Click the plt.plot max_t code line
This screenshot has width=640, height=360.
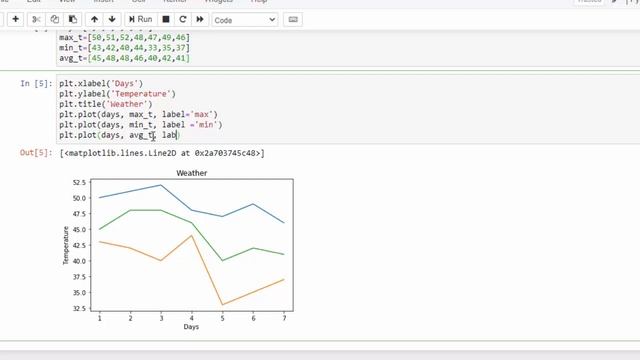138,114
